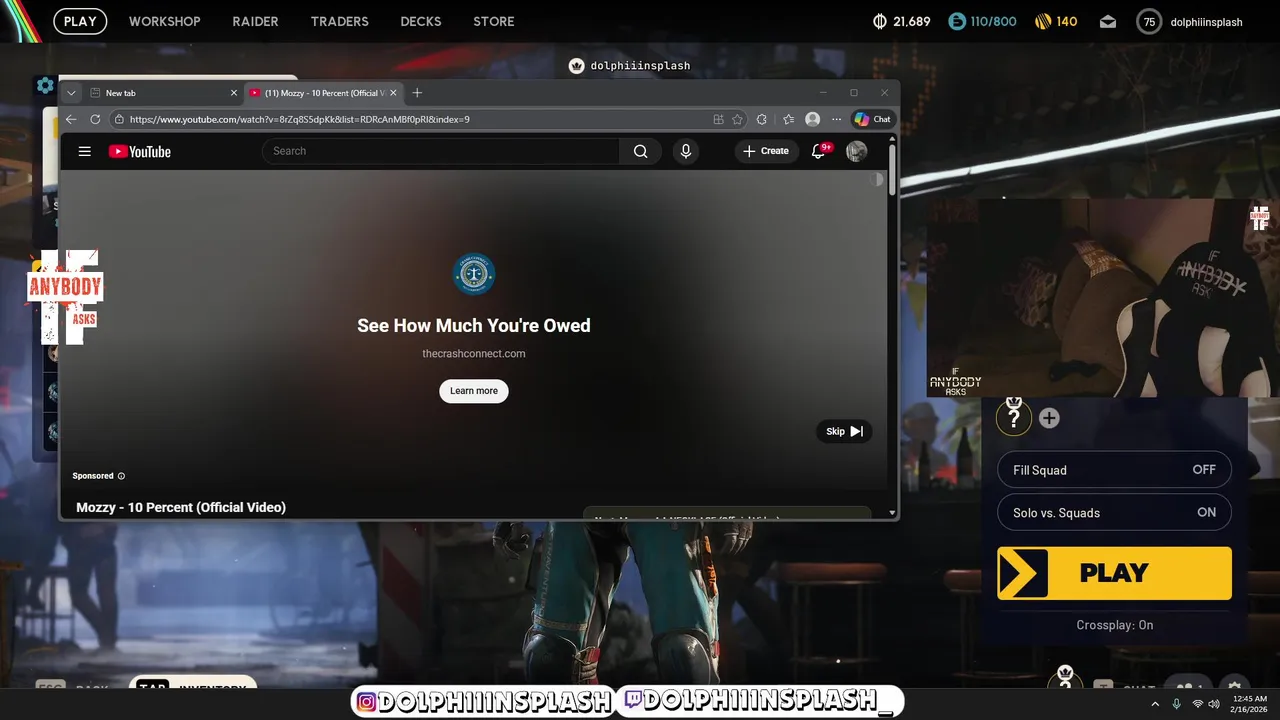Focus the YouTube search box
1280x720 pixels.
pyautogui.click(x=441, y=151)
